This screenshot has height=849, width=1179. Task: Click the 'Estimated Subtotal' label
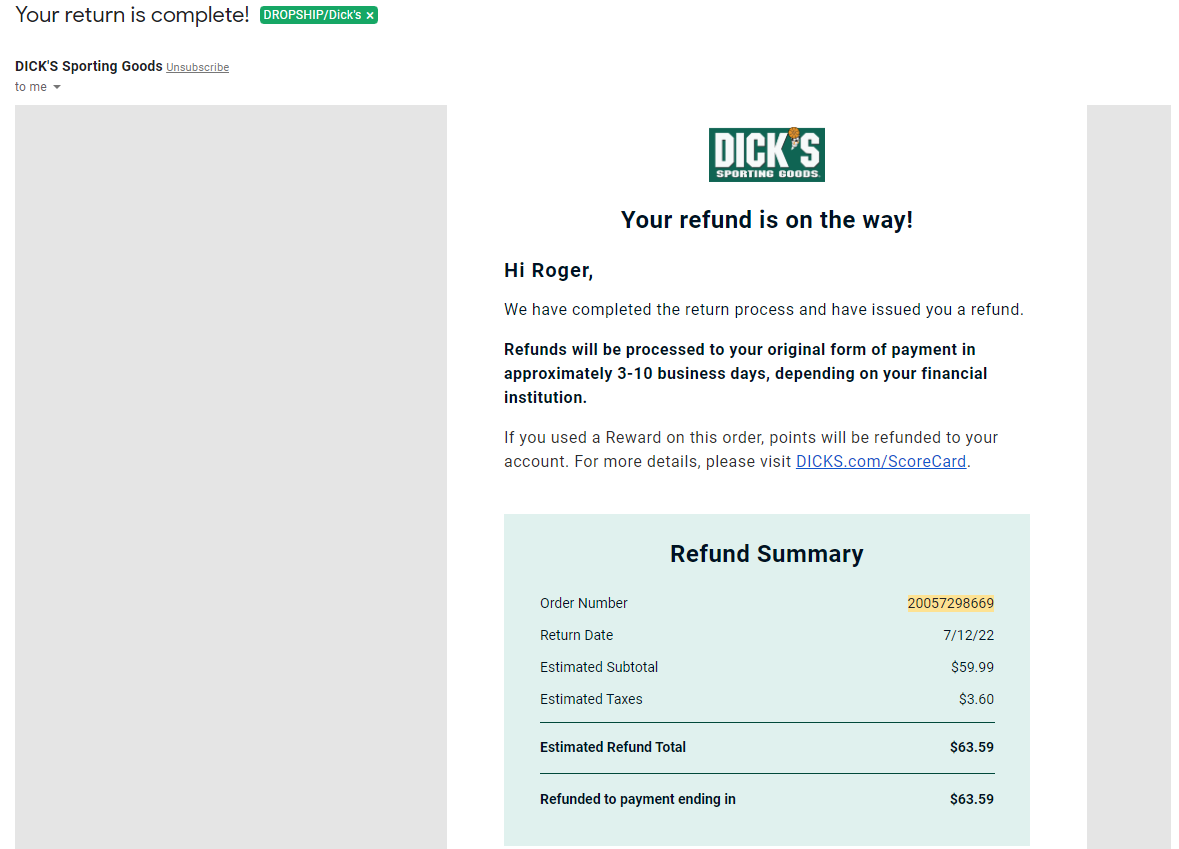click(599, 667)
